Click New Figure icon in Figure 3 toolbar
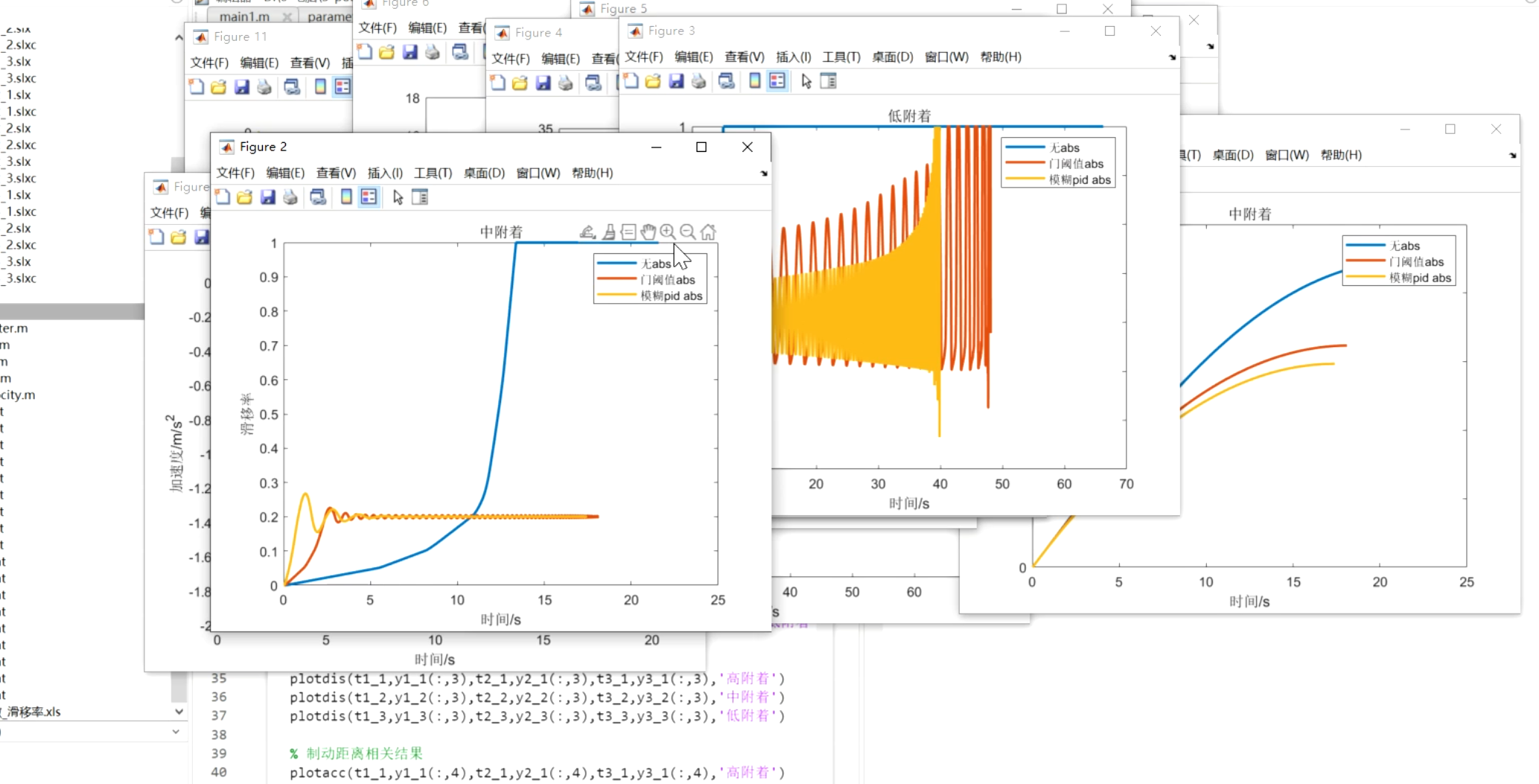 [x=631, y=81]
